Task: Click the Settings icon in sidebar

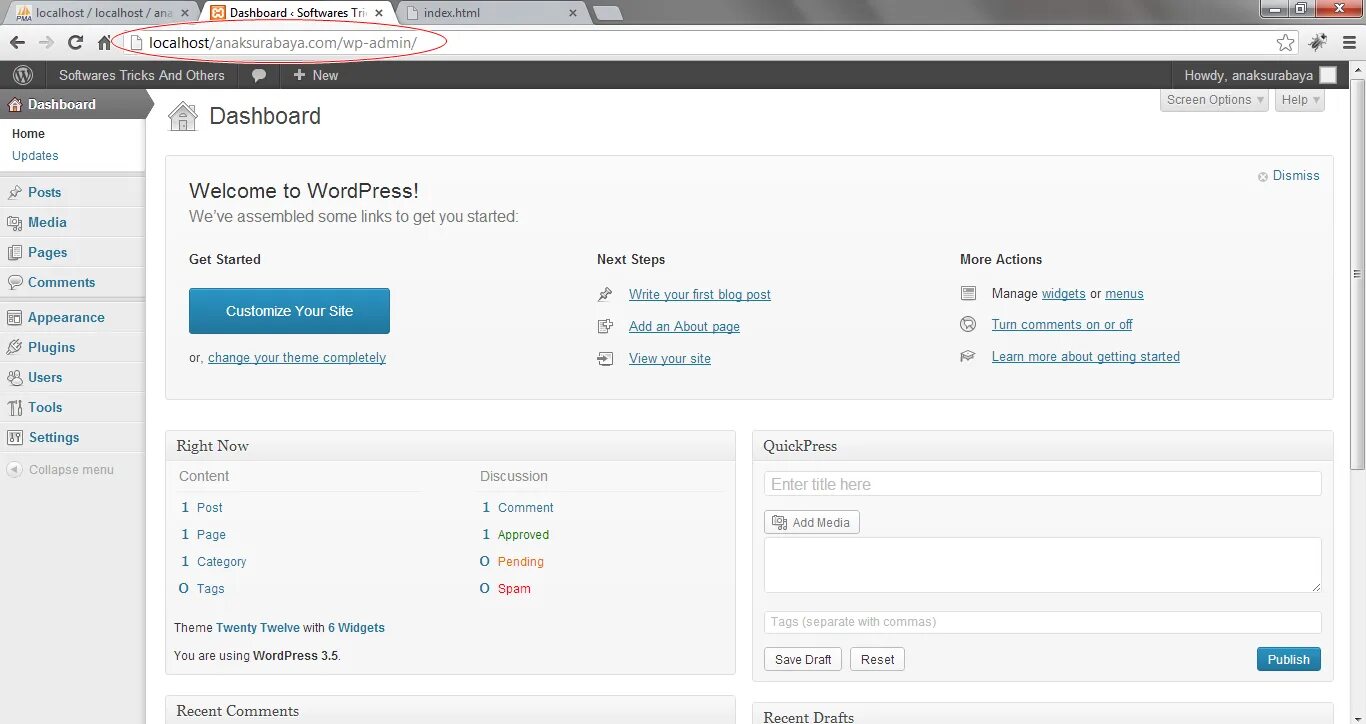Action: click(14, 437)
